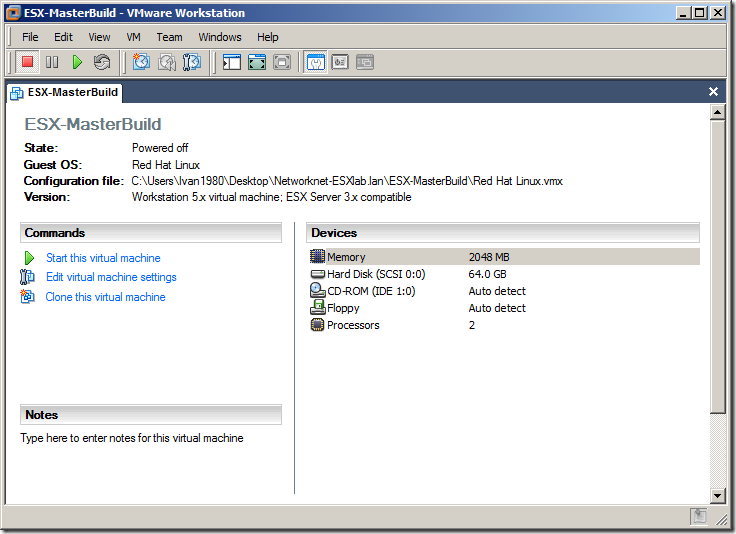Screen dimensions: 736x534
Task: Click Clone this virtual machine link
Action: click(x=105, y=297)
